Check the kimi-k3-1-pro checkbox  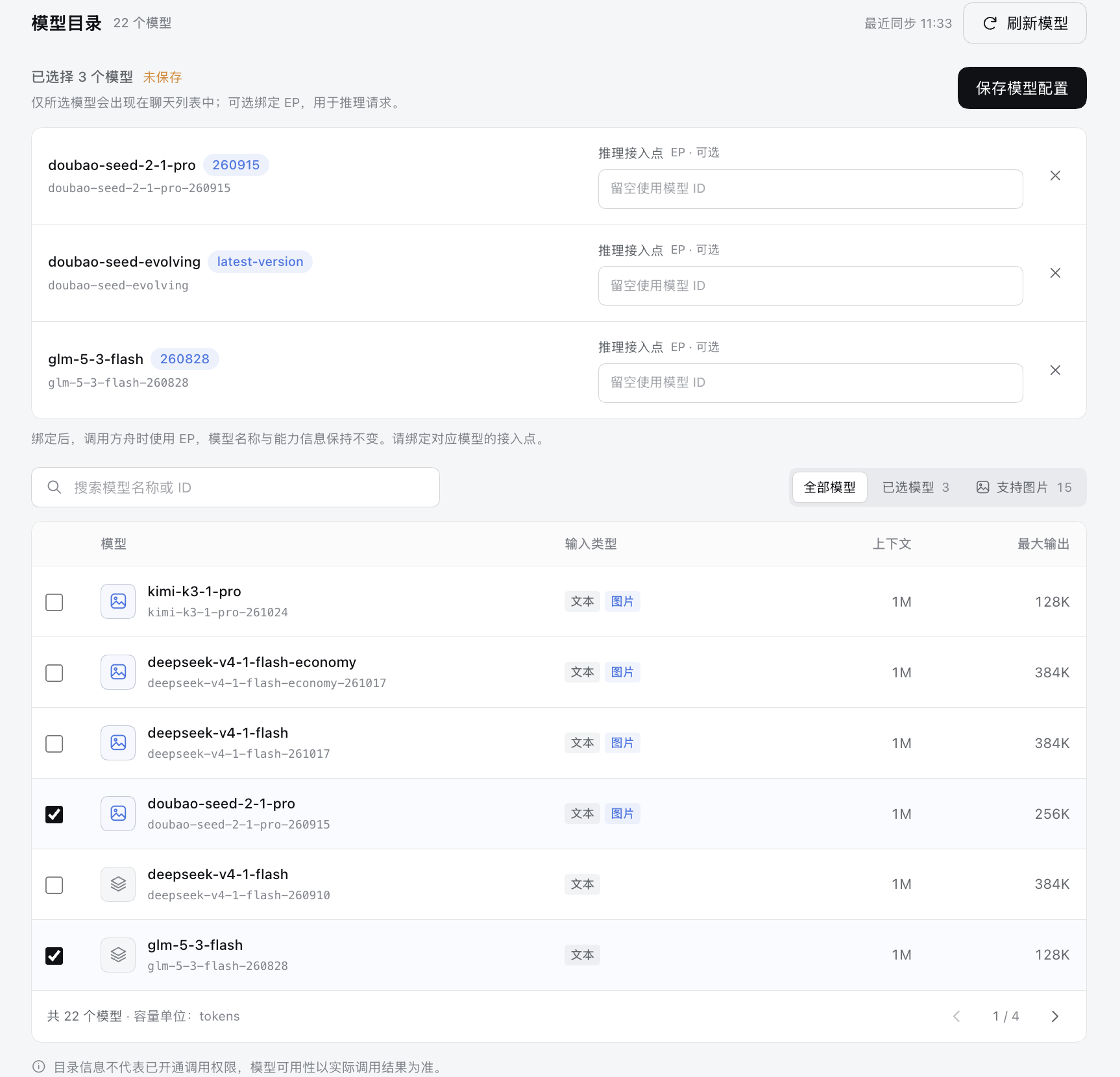pyautogui.click(x=55, y=602)
